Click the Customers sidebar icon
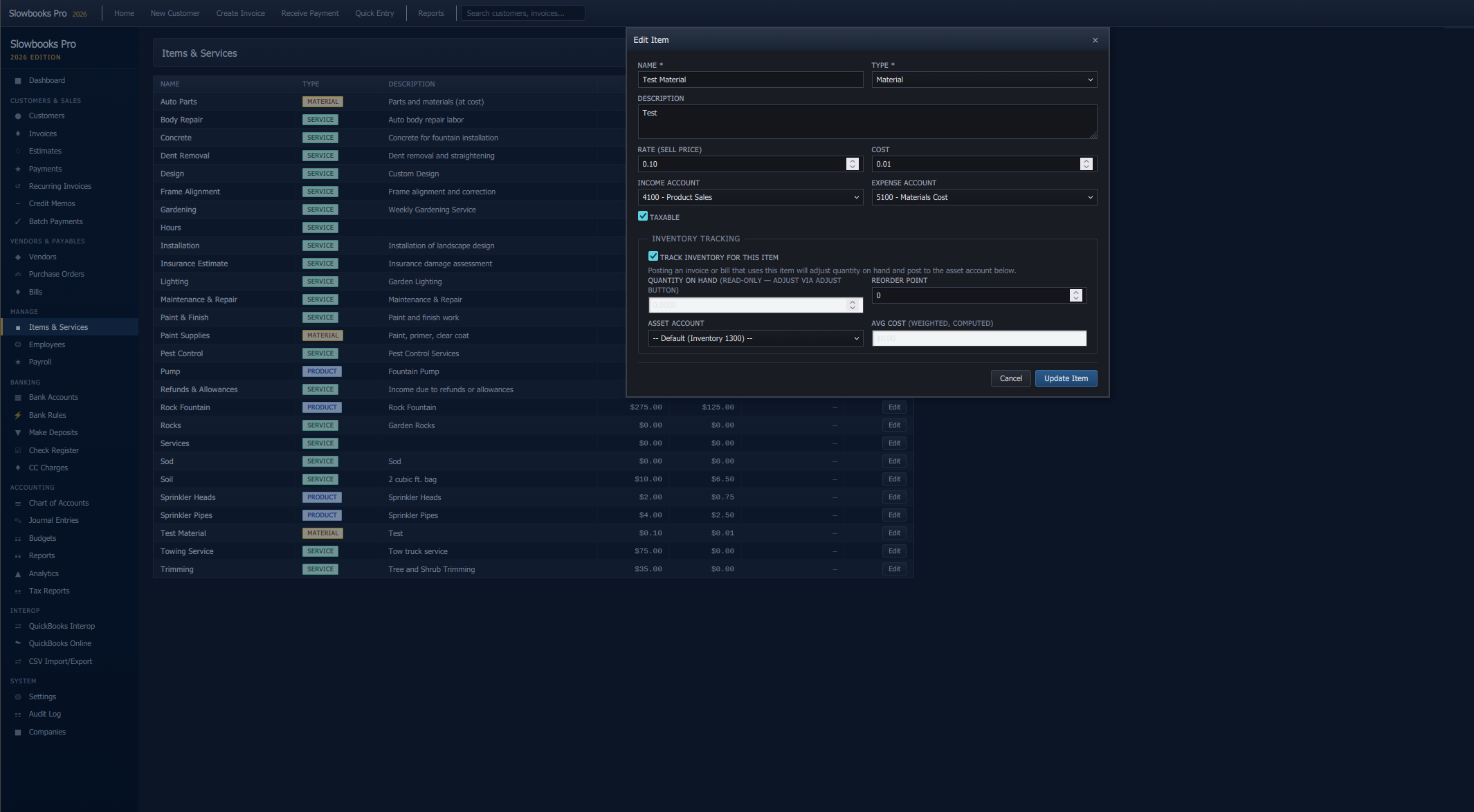The width and height of the screenshot is (1474, 812). tap(18, 116)
